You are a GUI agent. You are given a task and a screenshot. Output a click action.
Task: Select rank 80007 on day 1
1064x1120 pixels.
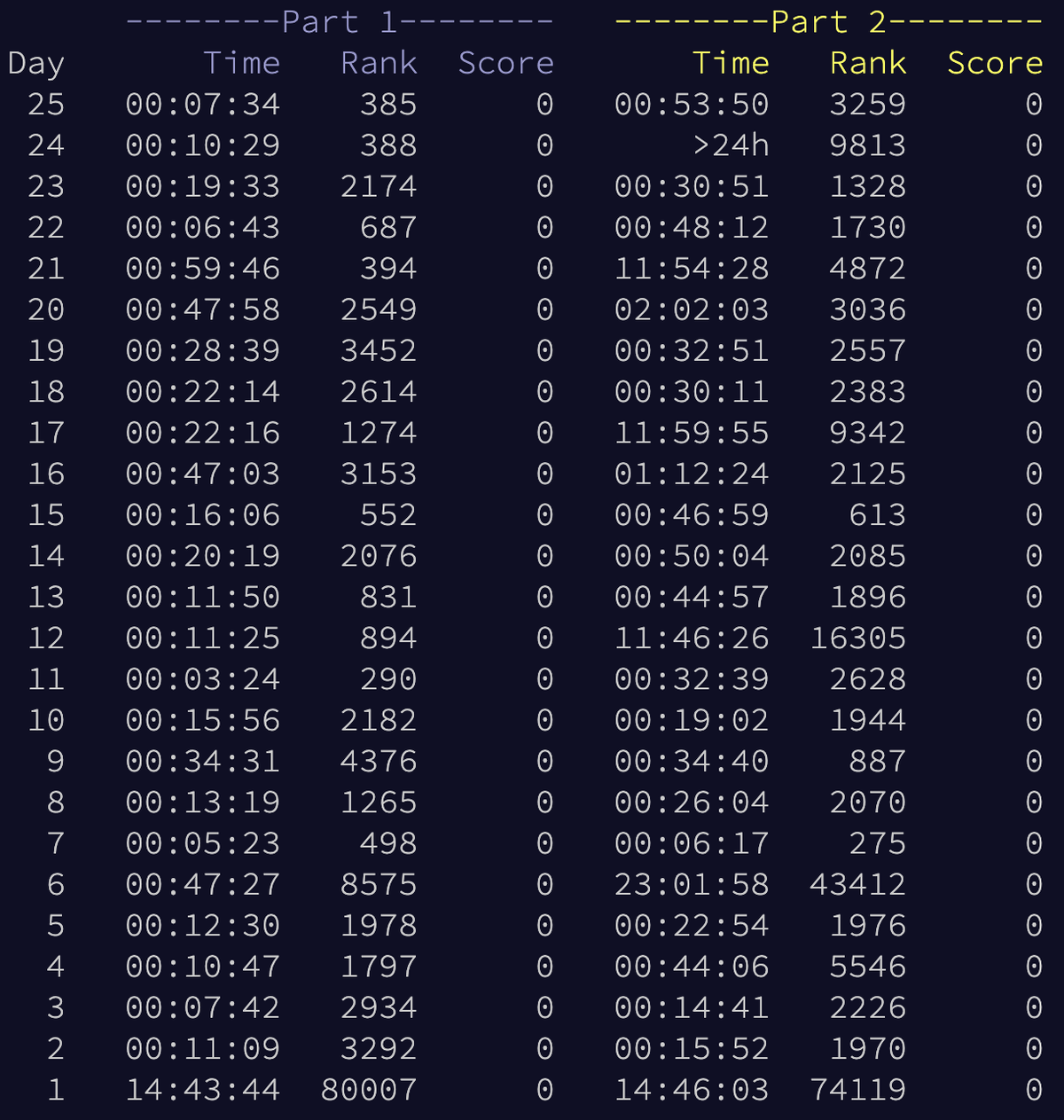coord(371,1089)
